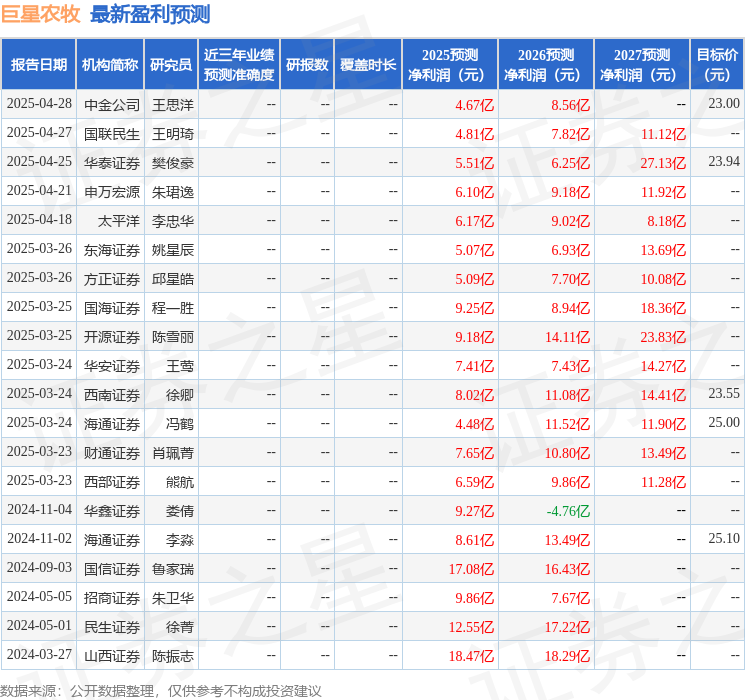Click 华安证券 institution name

pyautogui.click(x=112, y=366)
